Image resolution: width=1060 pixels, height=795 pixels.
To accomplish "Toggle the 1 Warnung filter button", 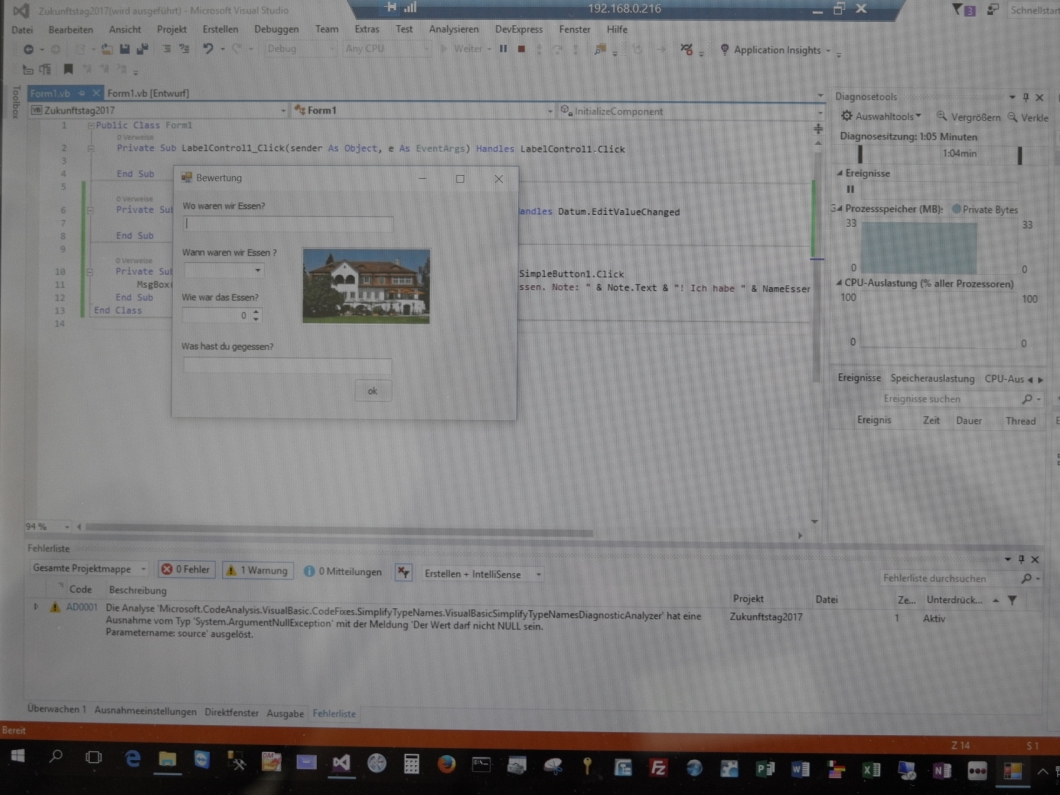I will tap(257, 571).
